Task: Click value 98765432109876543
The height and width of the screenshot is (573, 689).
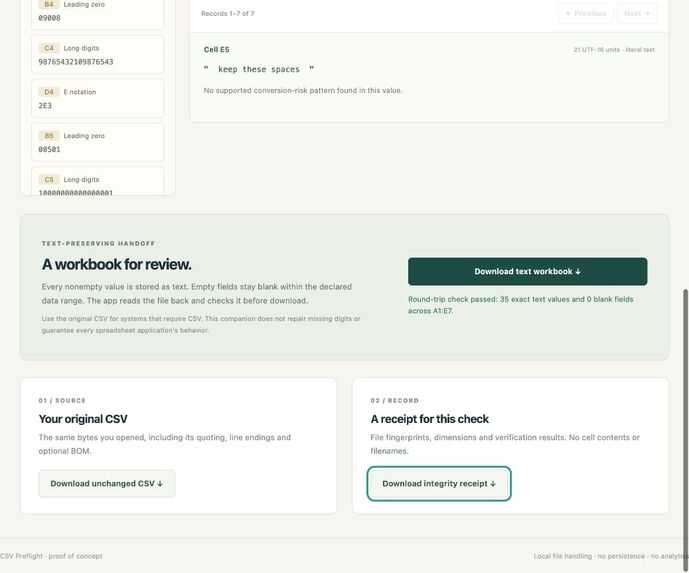Action: click(76, 62)
